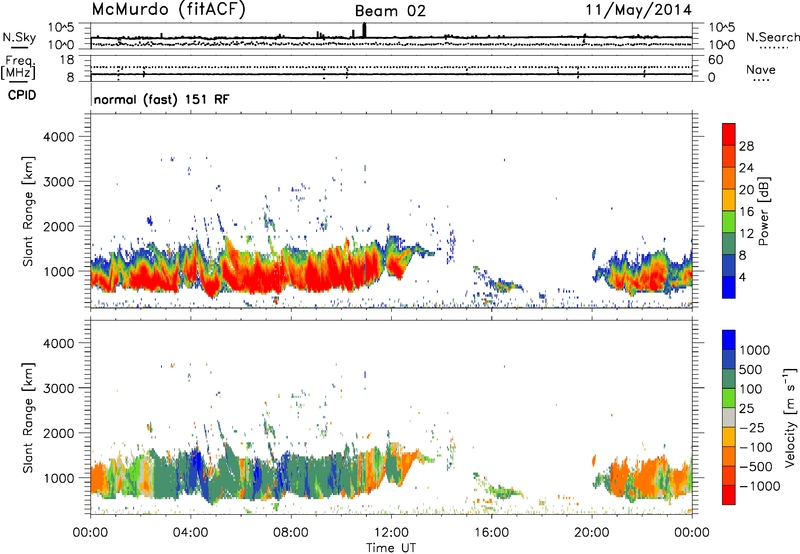Select the '24' label on the power colorbar

[746, 168]
